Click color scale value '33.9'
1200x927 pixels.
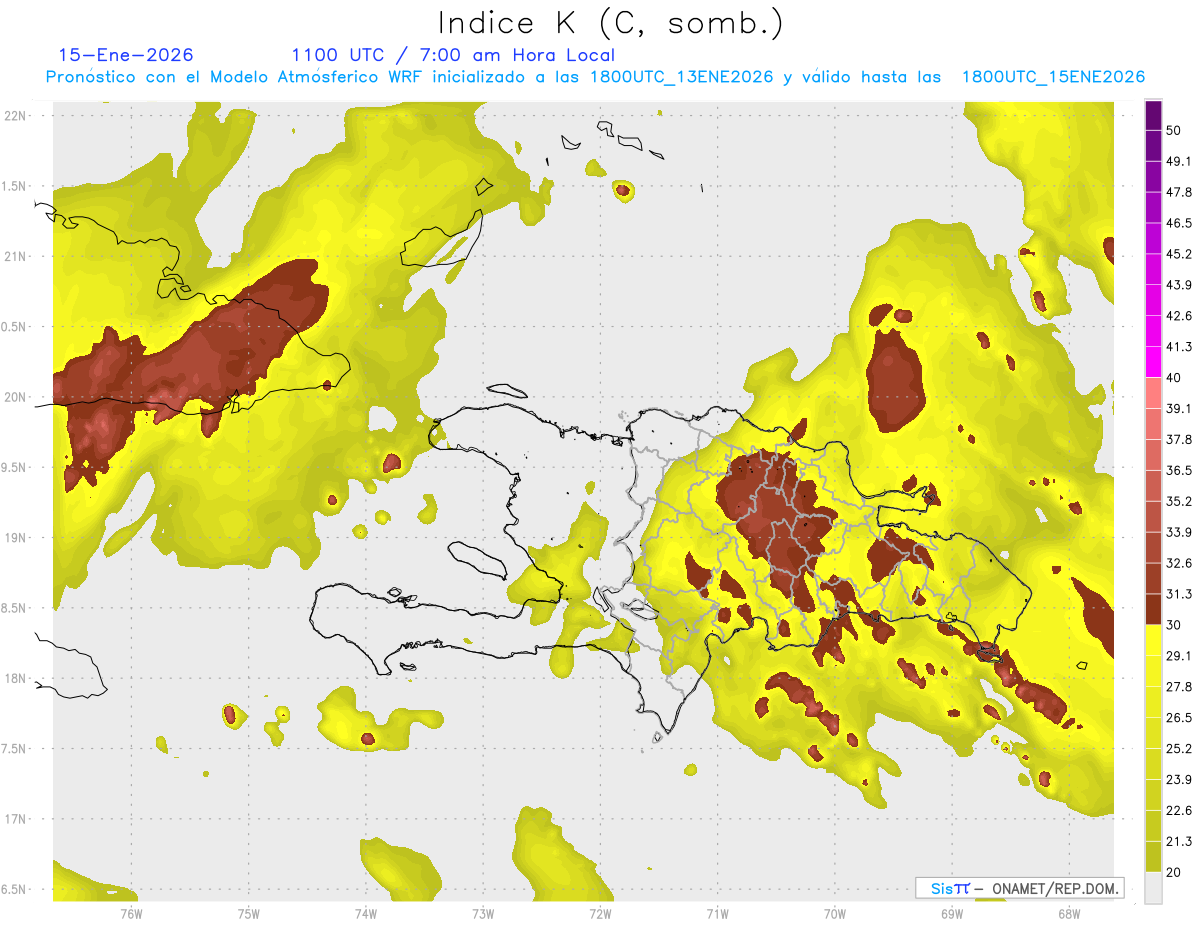pos(1179,532)
